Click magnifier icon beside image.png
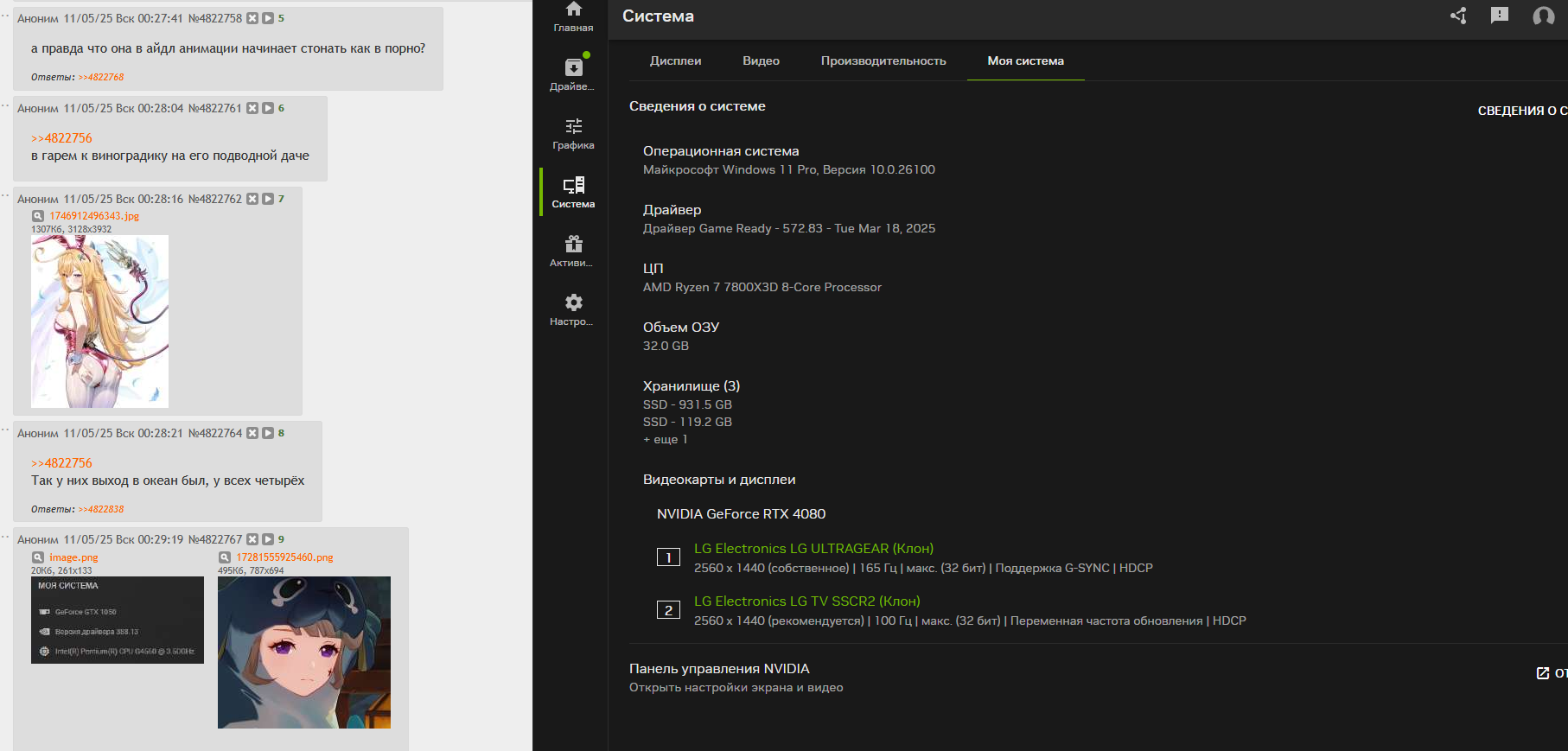This screenshot has height=751, width=1568. click(37, 557)
